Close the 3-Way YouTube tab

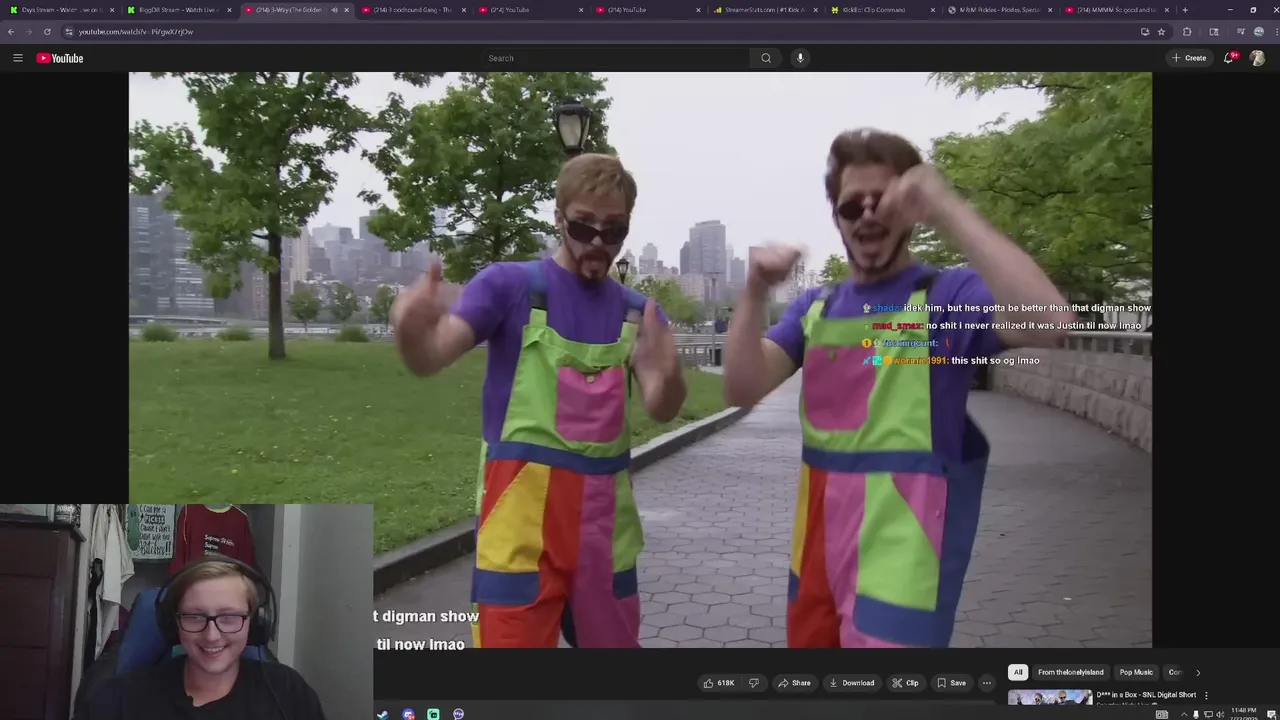pyautogui.click(x=347, y=10)
